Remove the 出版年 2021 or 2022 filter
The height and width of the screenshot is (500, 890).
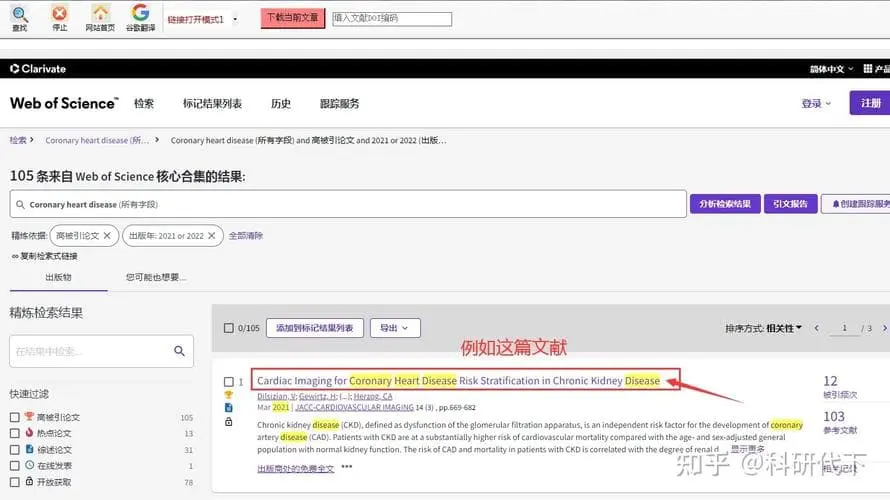(212, 236)
